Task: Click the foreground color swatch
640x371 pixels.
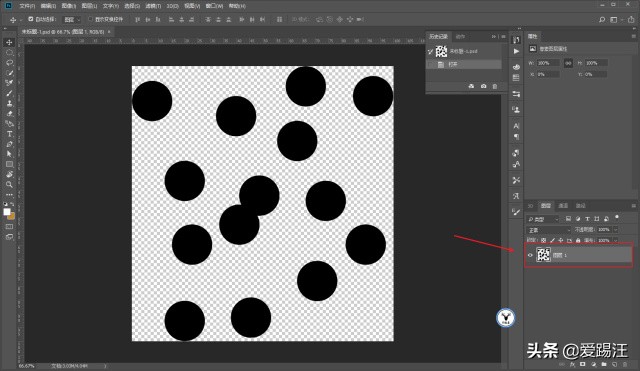Action: point(7,212)
